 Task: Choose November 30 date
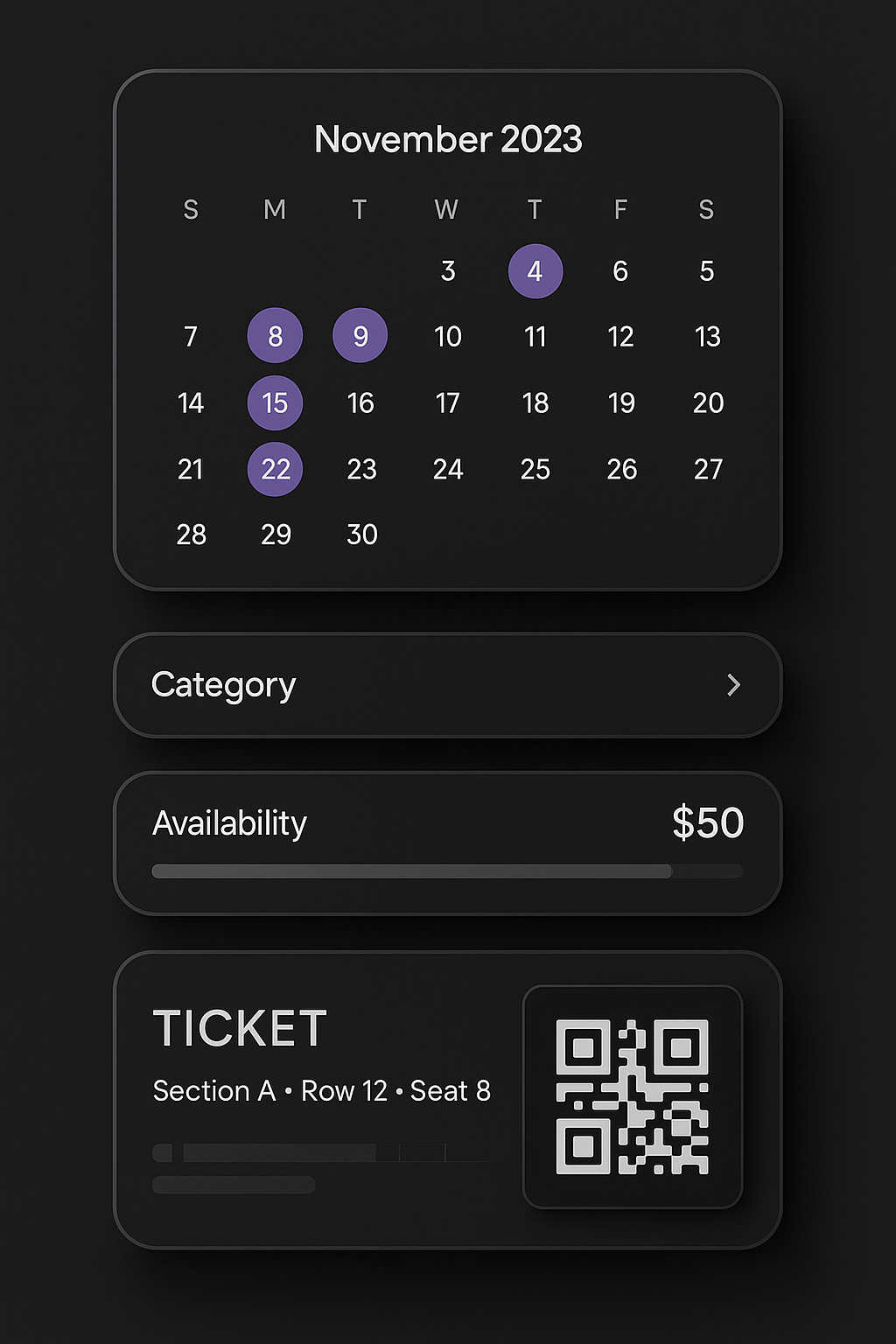pos(361,535)
